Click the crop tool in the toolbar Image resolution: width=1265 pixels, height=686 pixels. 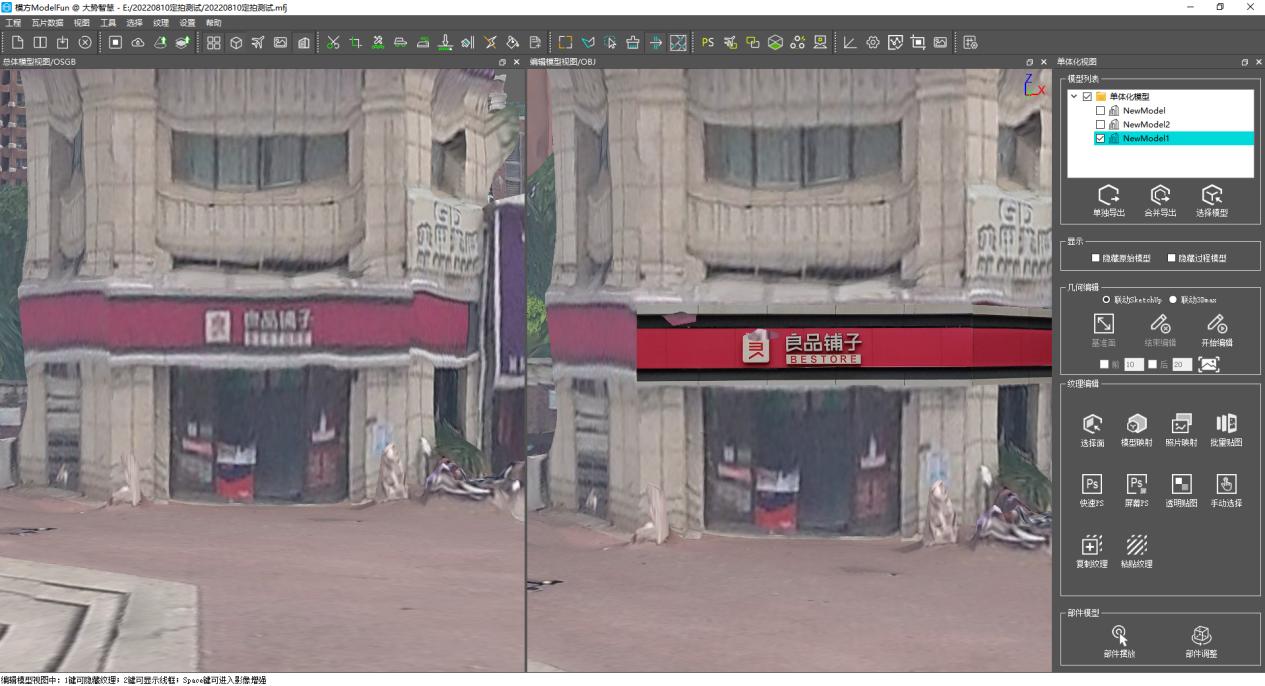coord(355,42)
